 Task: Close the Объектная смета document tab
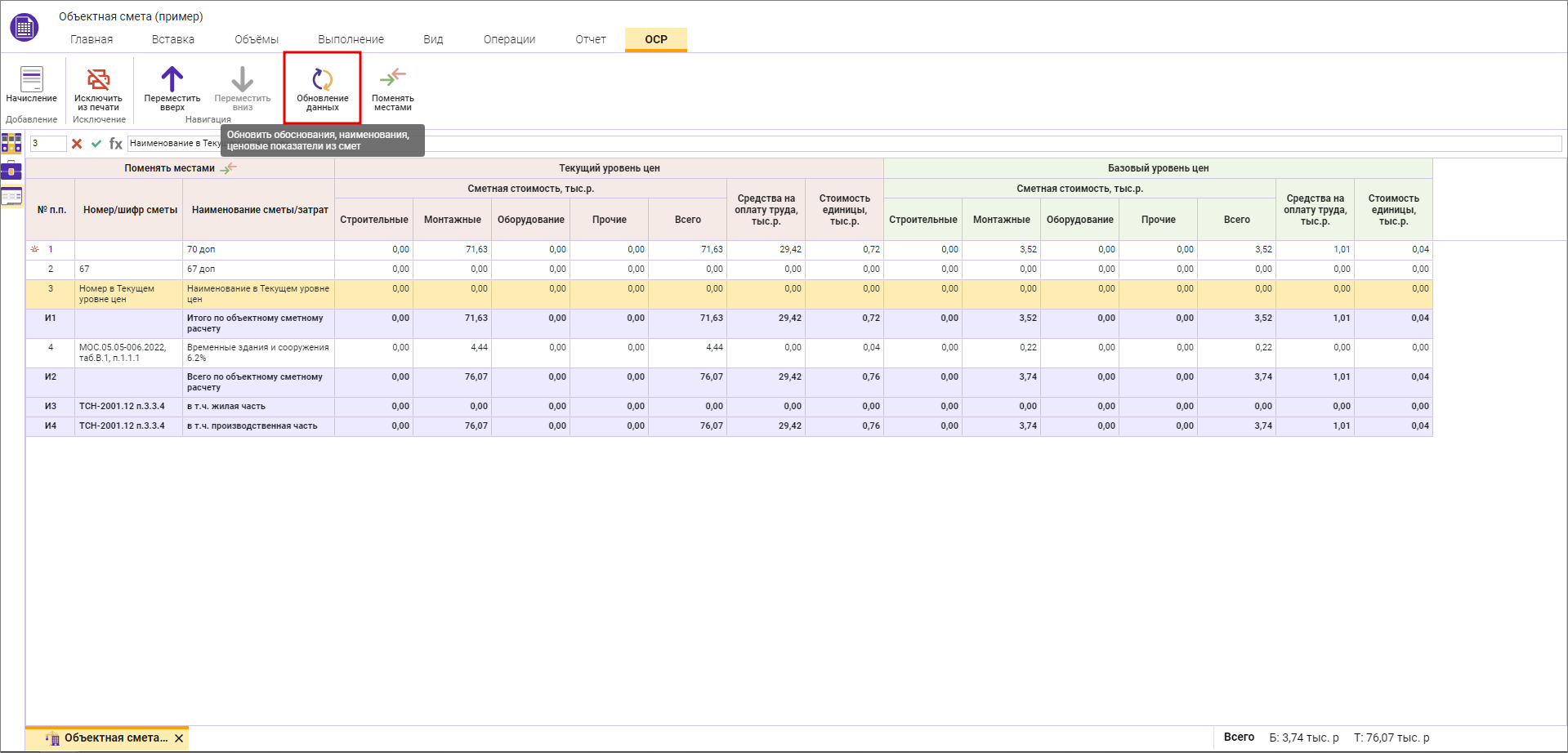click(x=179, y=738)
